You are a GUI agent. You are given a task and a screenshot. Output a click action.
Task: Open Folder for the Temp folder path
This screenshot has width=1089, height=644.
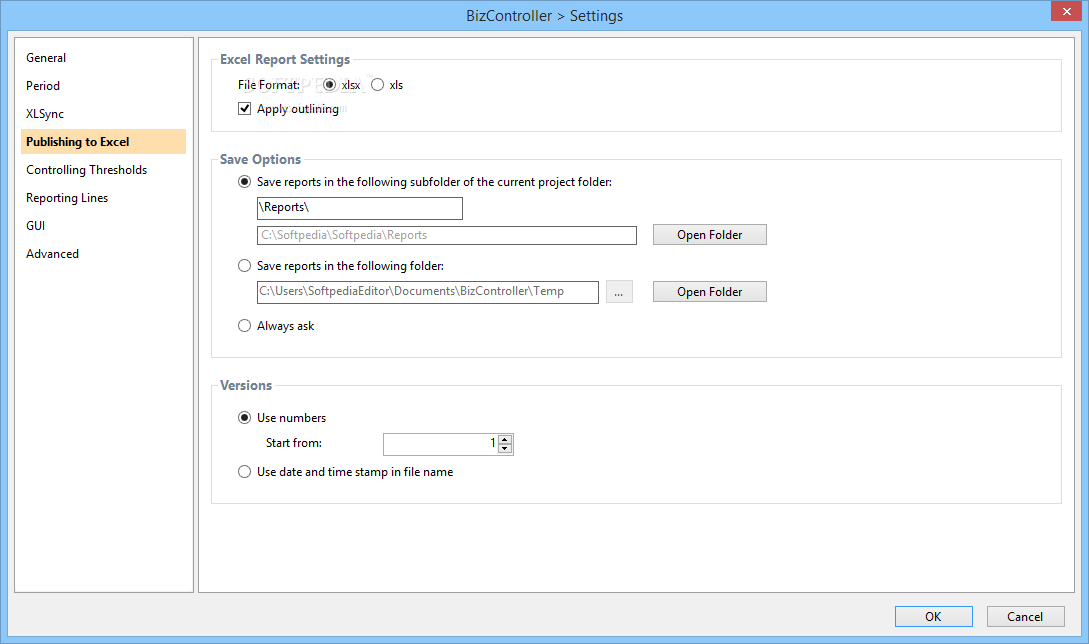click(710, 292)
